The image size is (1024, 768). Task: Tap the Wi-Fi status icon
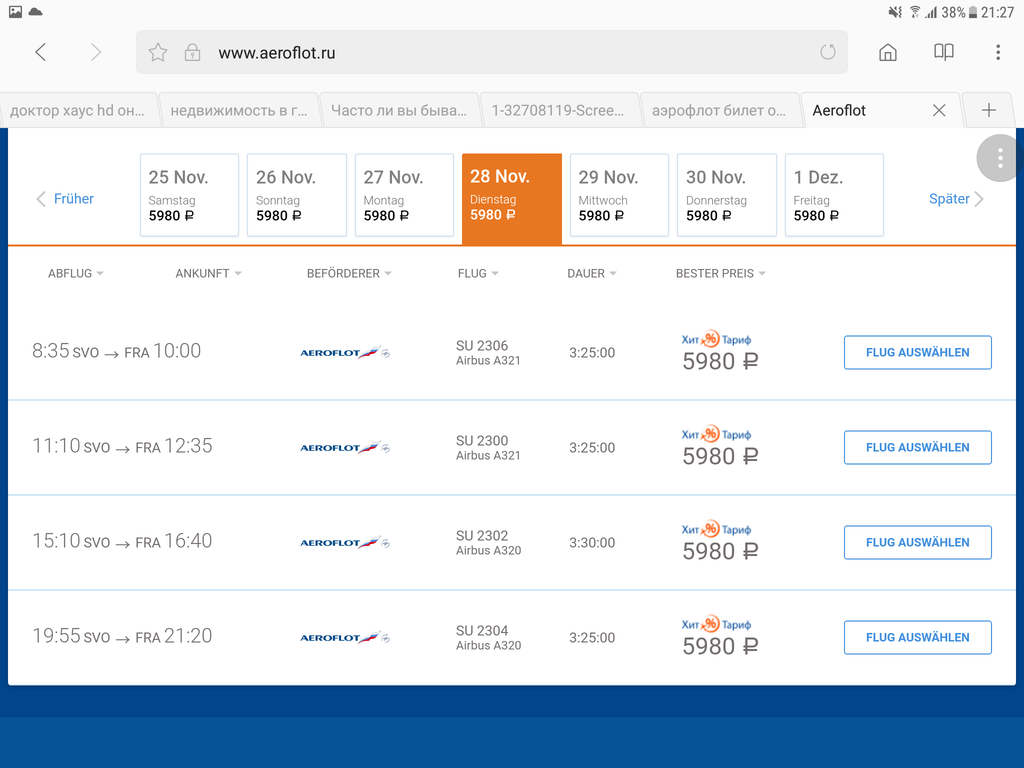915,12
